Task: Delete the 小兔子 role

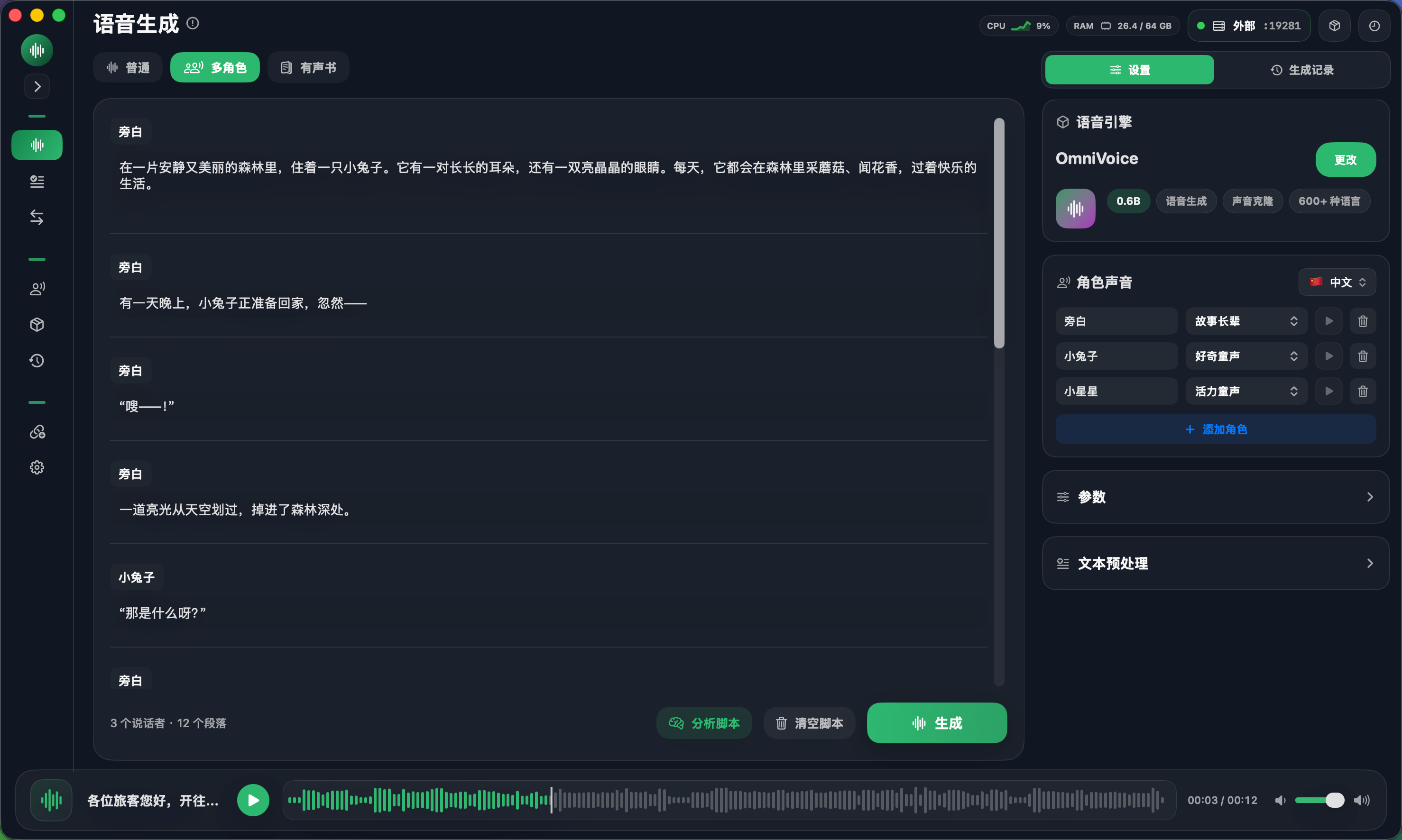Action: point(1363,356)
